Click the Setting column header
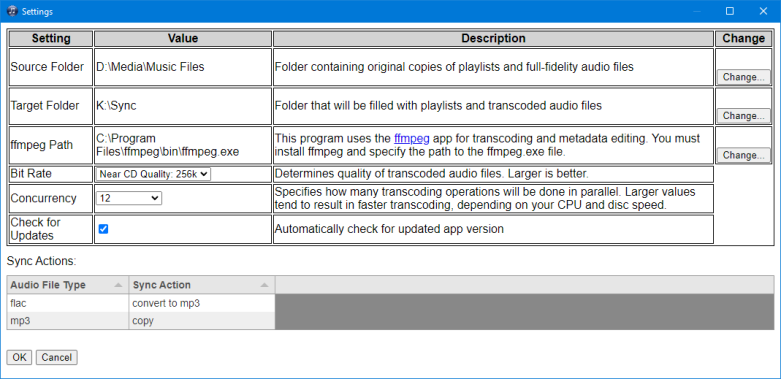Screen dimensions: 781x379 [x=51, y=38]
